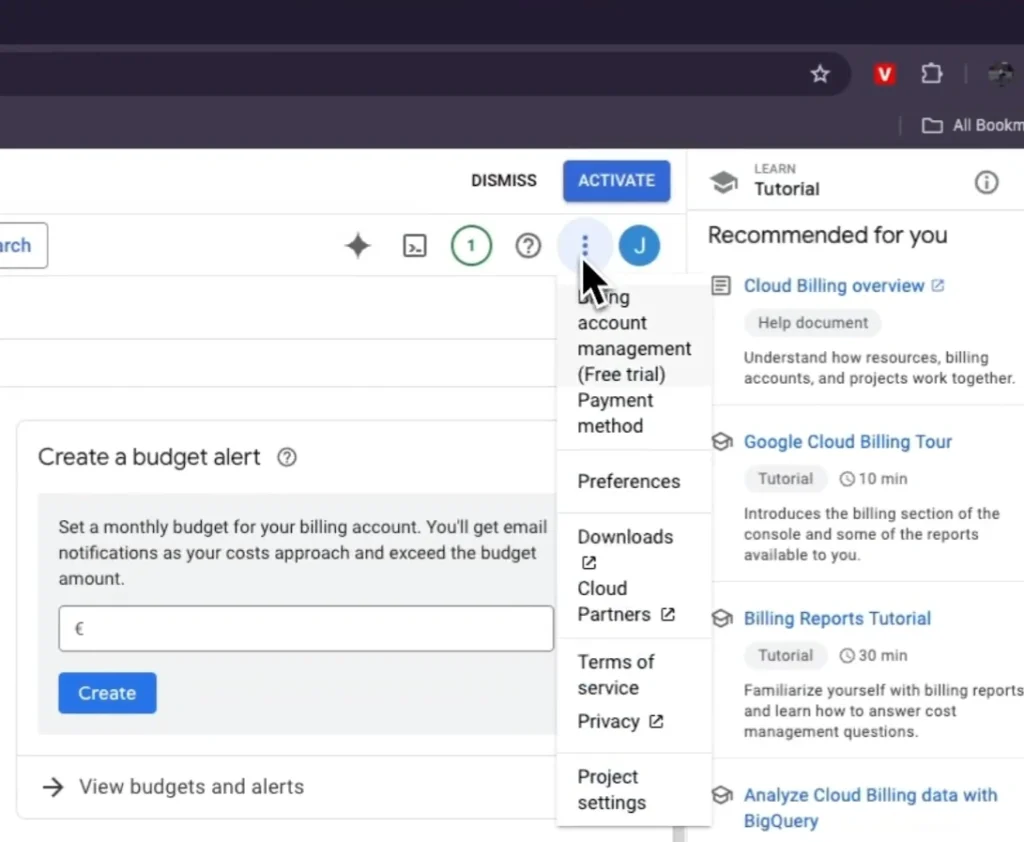This screenshot has width=1024, height=842.
Task: Click the € budget amount input field
Action: pyautogui.click(x=305, y=628)
